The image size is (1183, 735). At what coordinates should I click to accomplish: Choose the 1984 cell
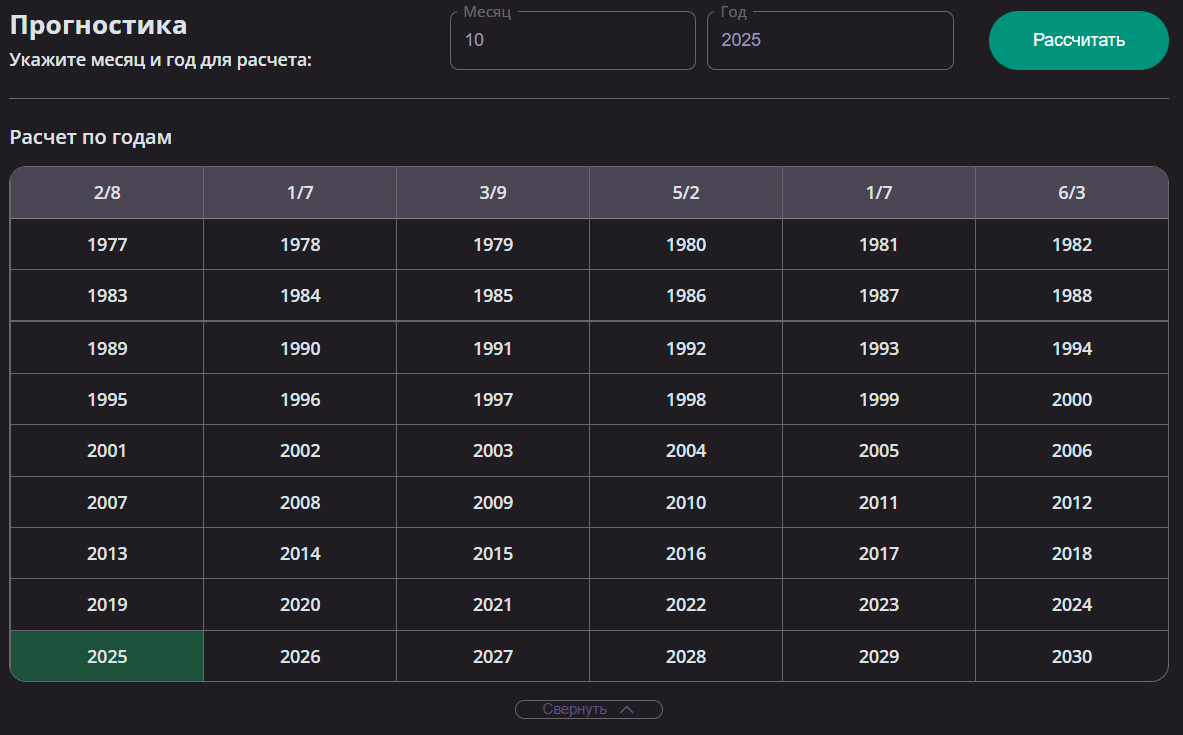[300, 296]
